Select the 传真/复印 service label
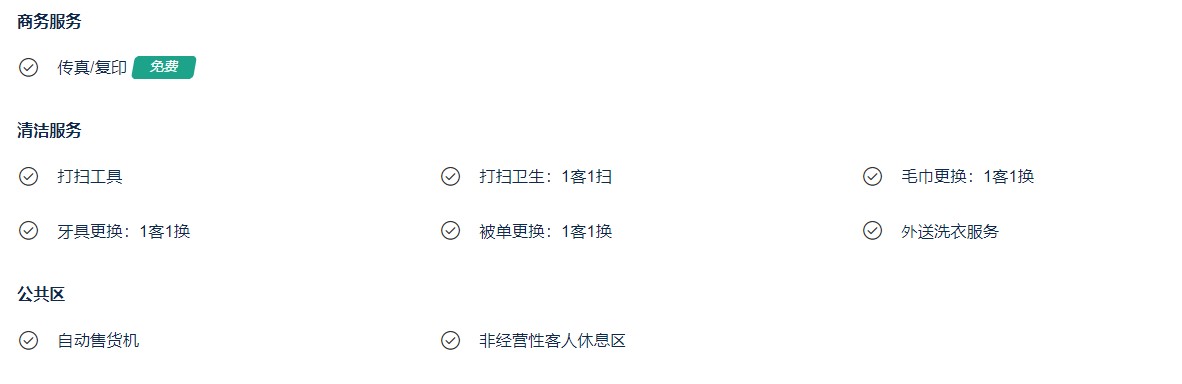Viewport: 1182px width, 384px height. click(x=92, y=68)
